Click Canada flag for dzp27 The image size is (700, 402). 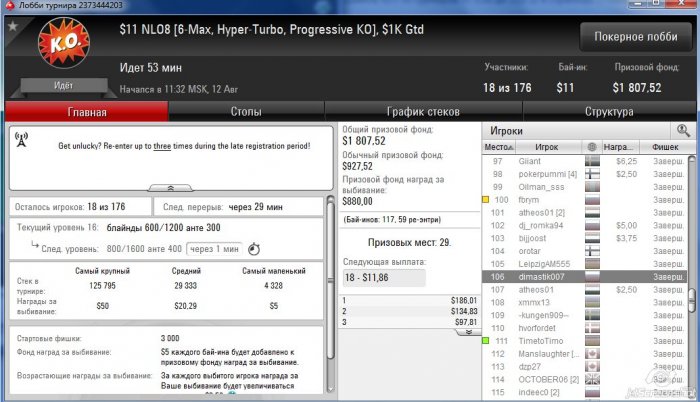tap(592, 367)
